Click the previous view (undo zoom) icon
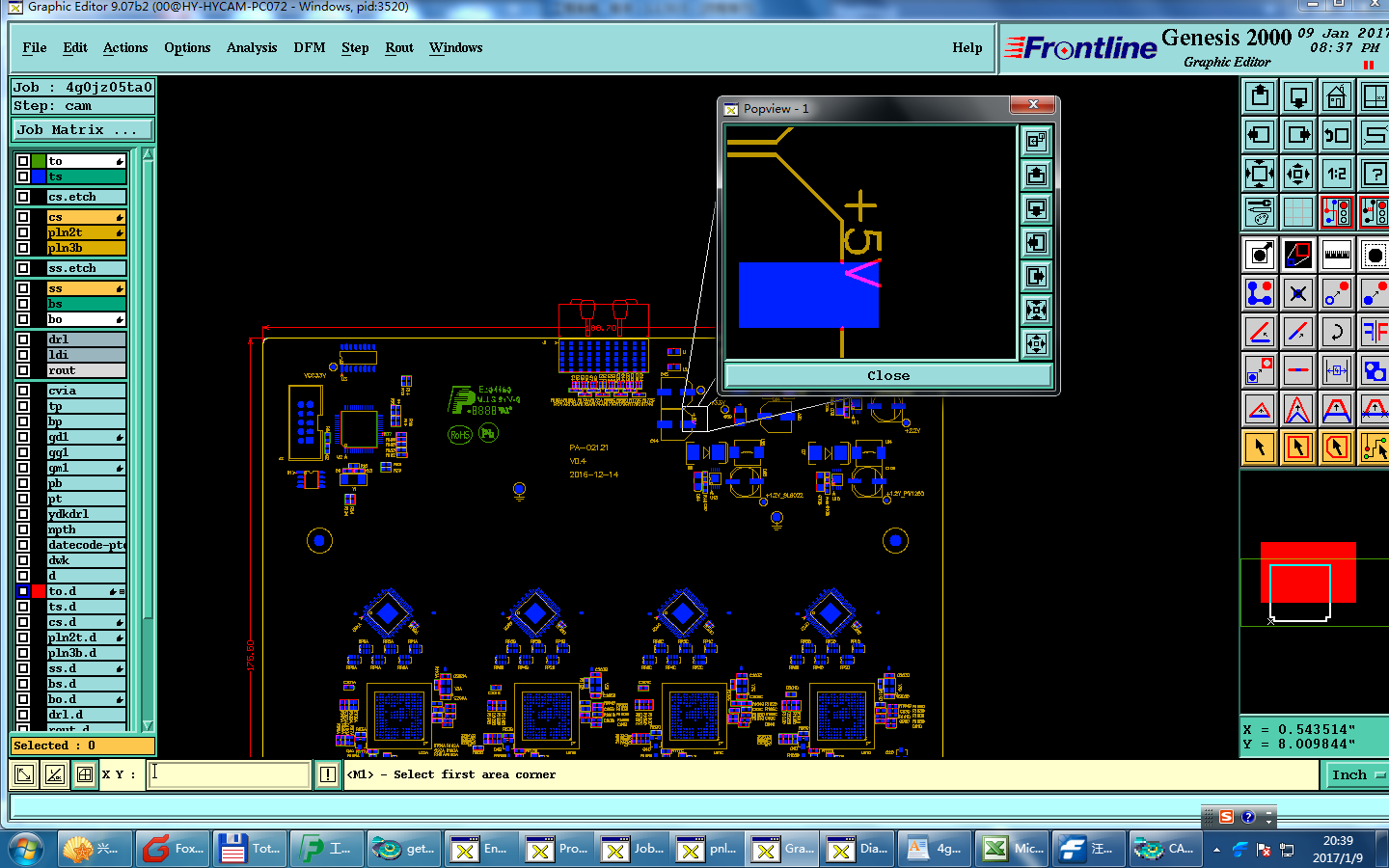This screenshot has width=1389, height=868. (1337, 135)
